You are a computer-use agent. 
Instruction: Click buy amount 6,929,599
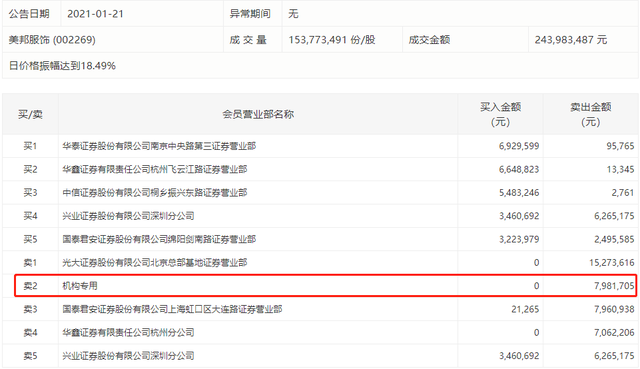tap(519, 146)
